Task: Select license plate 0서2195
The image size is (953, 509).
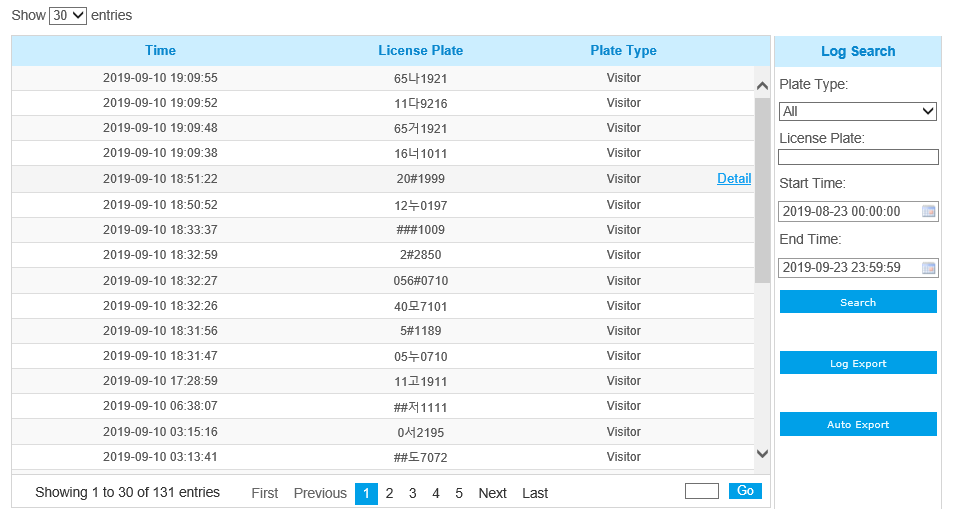Action: [x=421, y=432]
